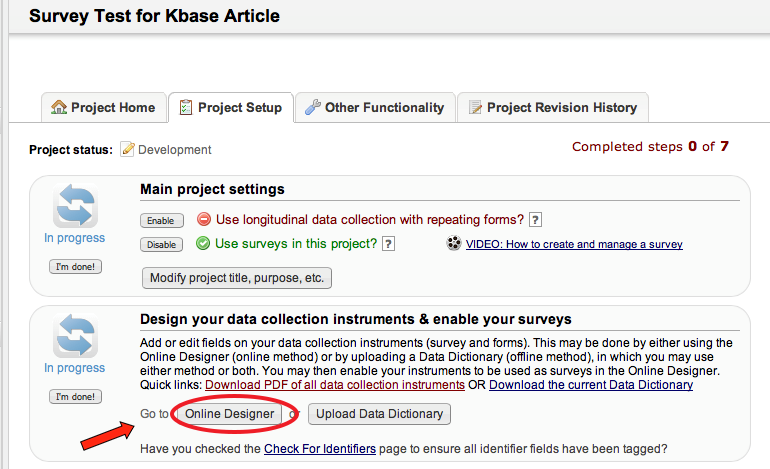The image size is (770, 469).
Task: Click Modify project title, purpose, etc. button
Action: 235,278
